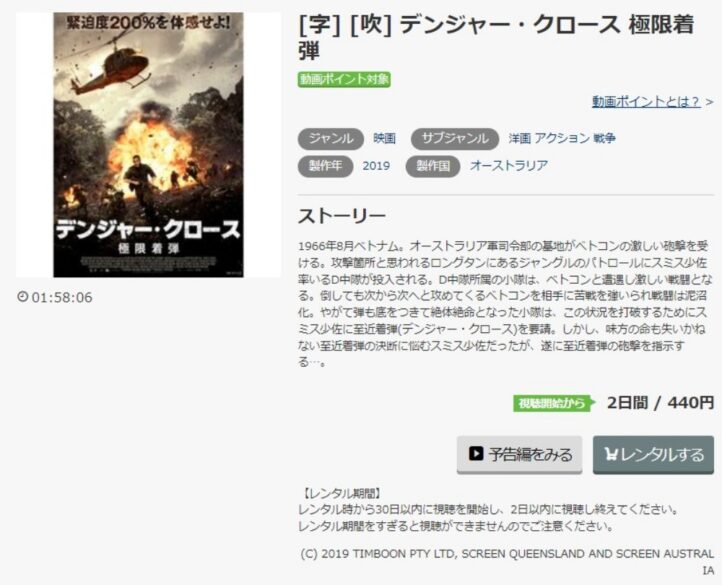Click the 動画ポイント対象 green badge
This screenshot has height=585, width=722.
344,79
